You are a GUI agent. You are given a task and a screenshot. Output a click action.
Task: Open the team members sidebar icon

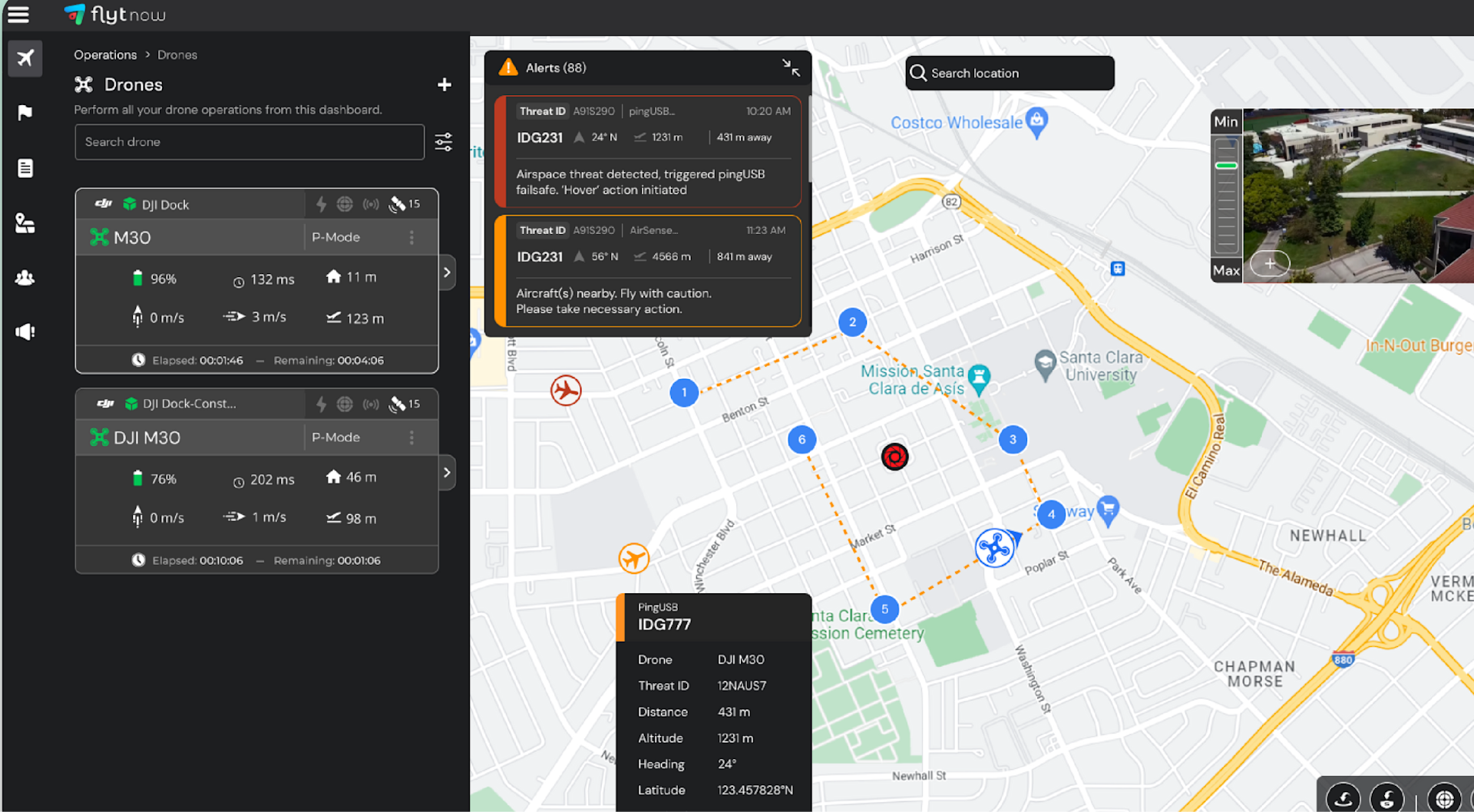(25, 278)
